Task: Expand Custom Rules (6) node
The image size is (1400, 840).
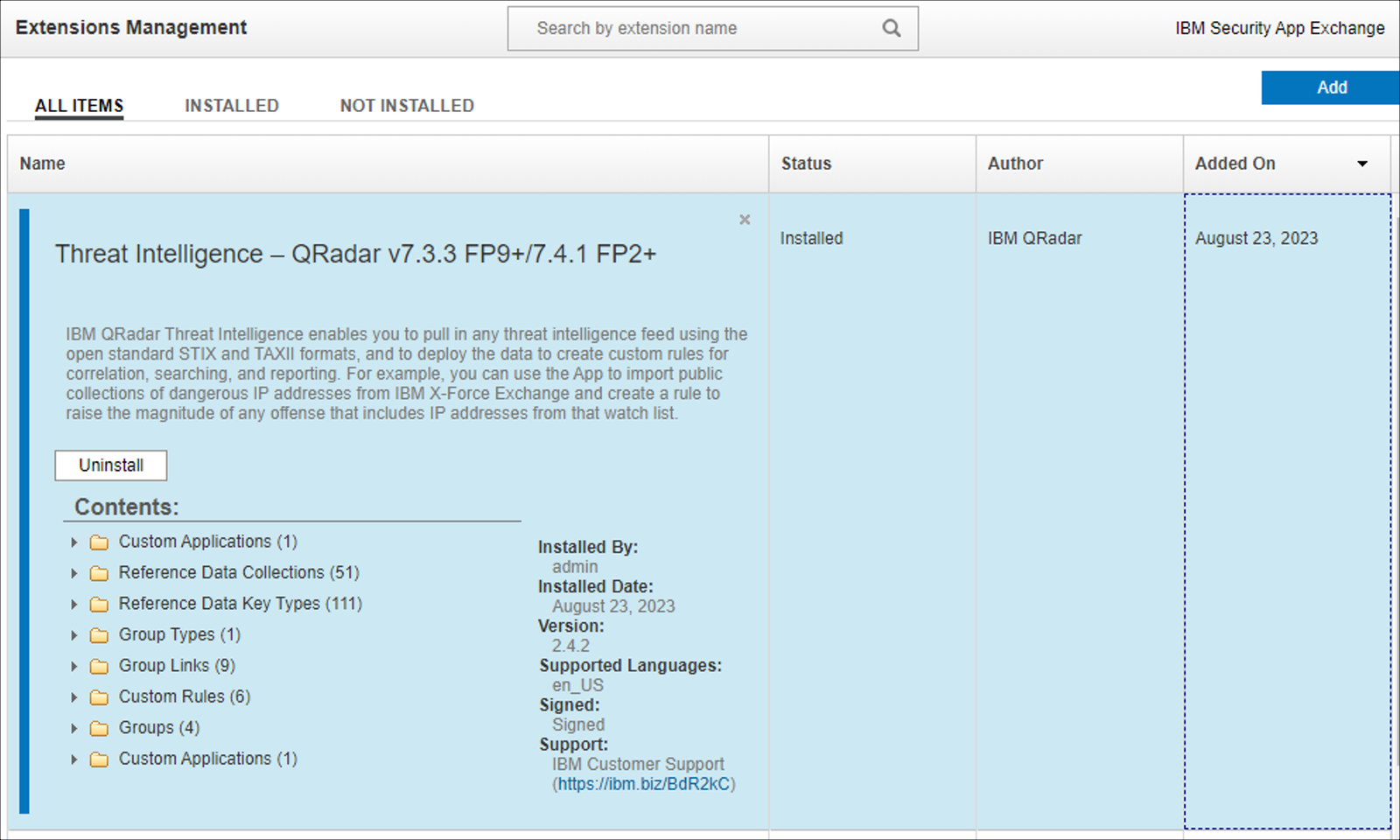Action: pos(74,697)
